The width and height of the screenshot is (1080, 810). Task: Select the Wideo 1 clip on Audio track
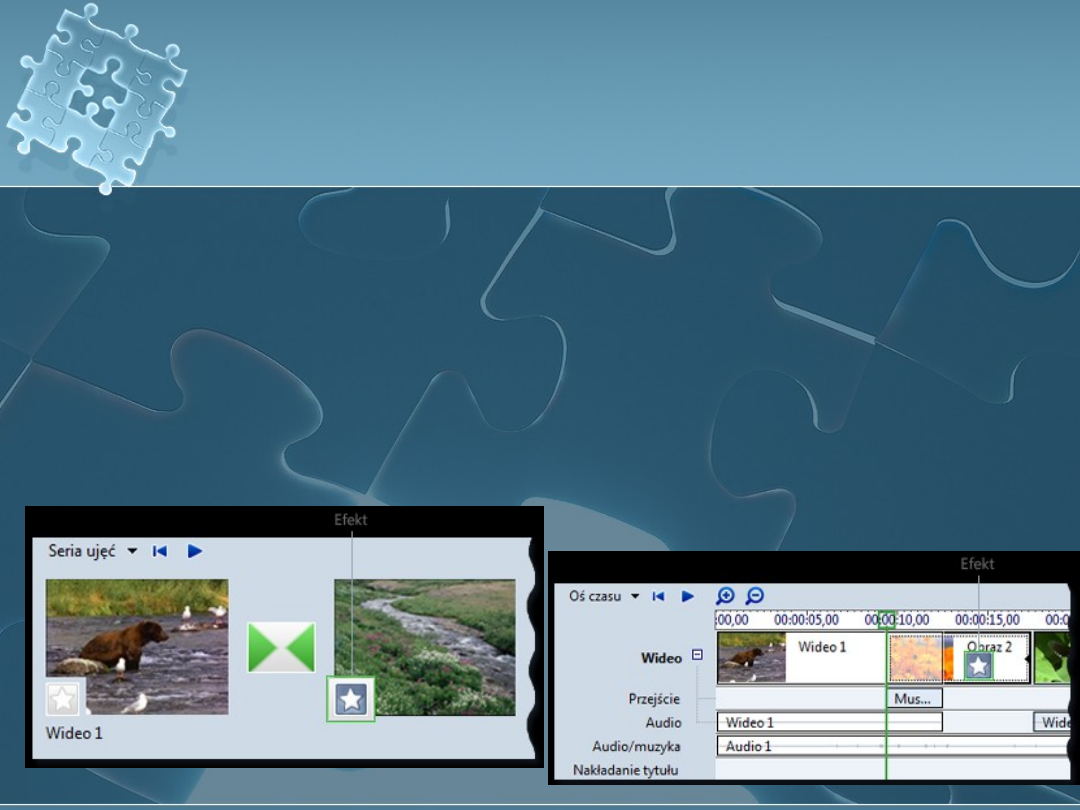[828, 722]
